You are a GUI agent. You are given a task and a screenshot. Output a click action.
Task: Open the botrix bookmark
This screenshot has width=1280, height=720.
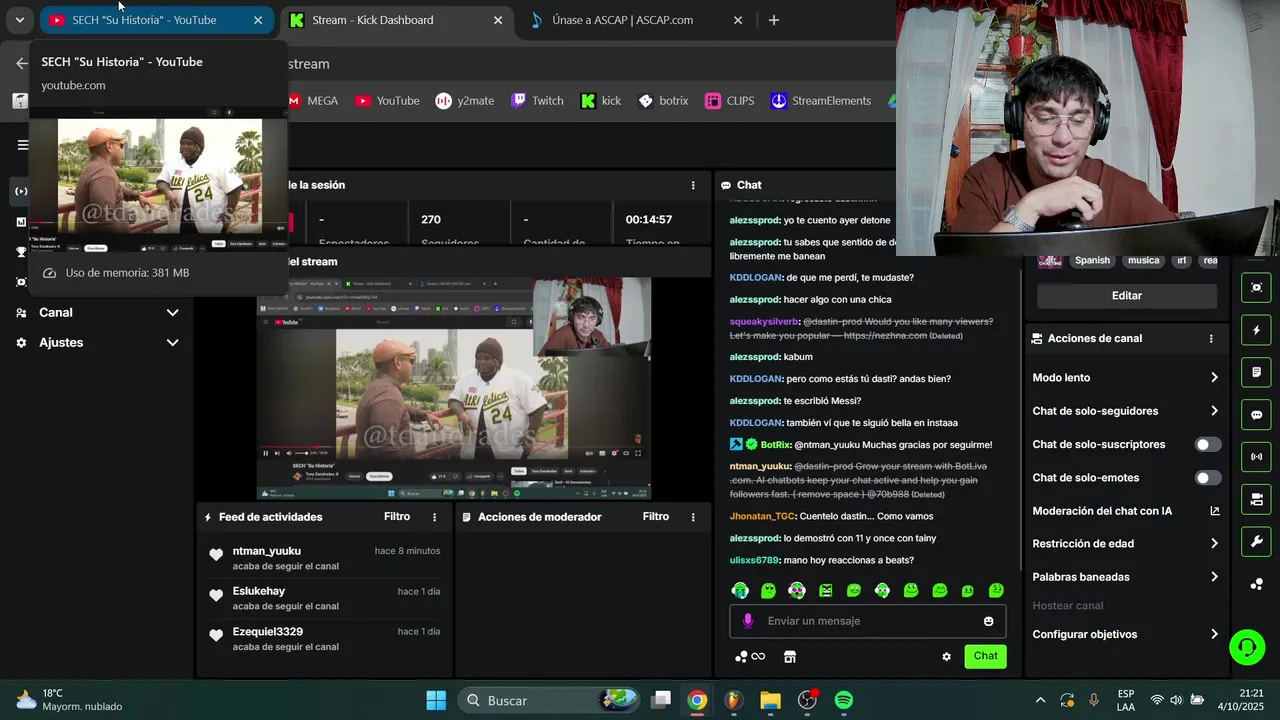(664, 101)
